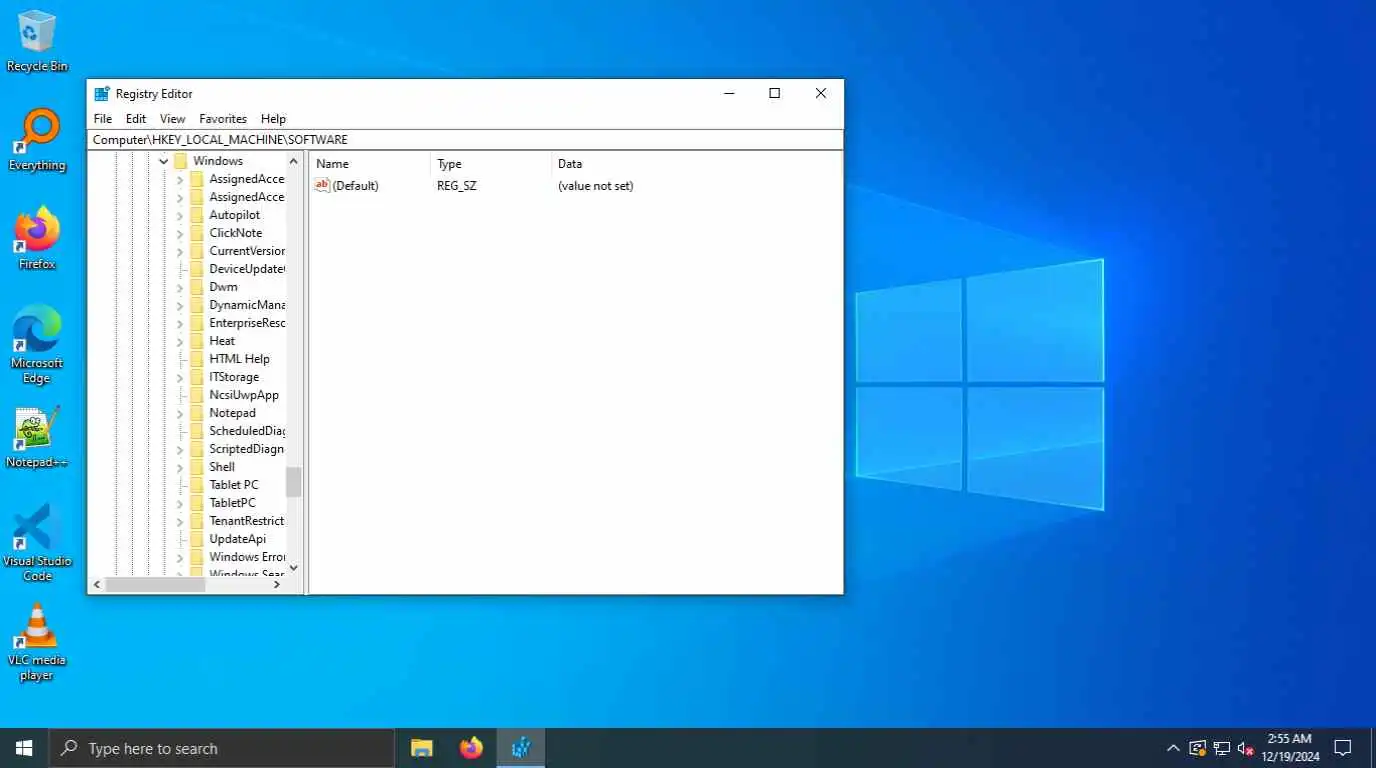1376x768 pixels.
Task: Open the Microsoft Edge desktop shortcut
Action: (37, 344)
